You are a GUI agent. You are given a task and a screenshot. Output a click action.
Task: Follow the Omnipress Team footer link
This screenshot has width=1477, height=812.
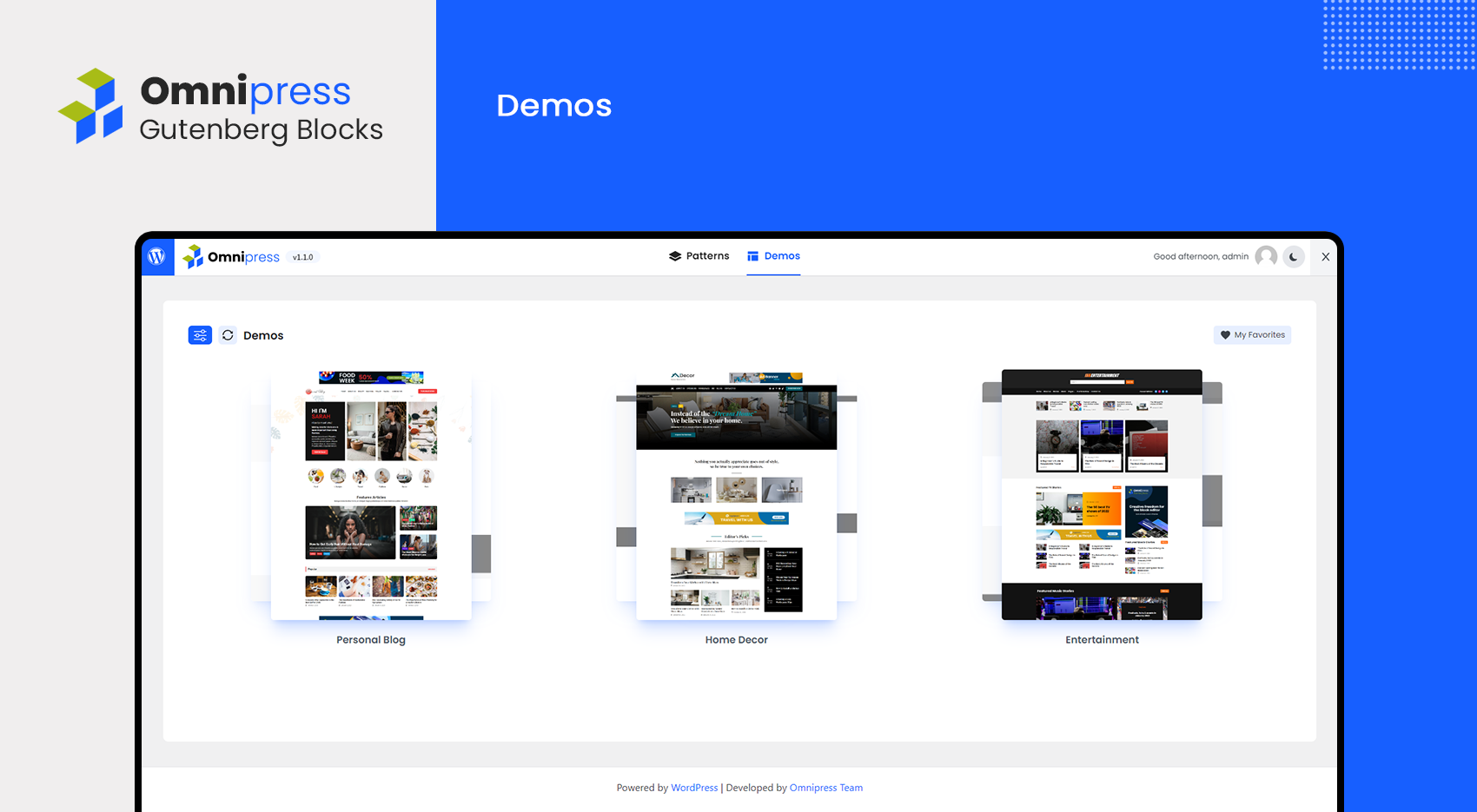(826, 788)
